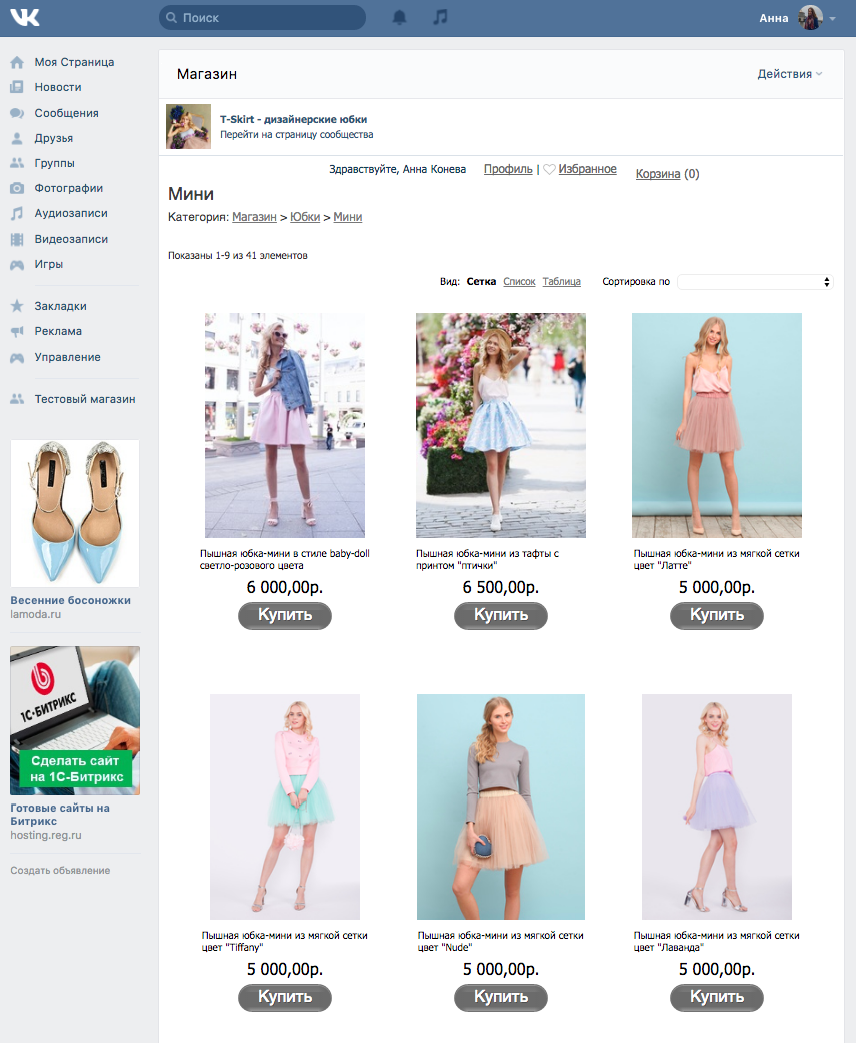
Task: Open Новости in the left menu
Action: point(58,87)
